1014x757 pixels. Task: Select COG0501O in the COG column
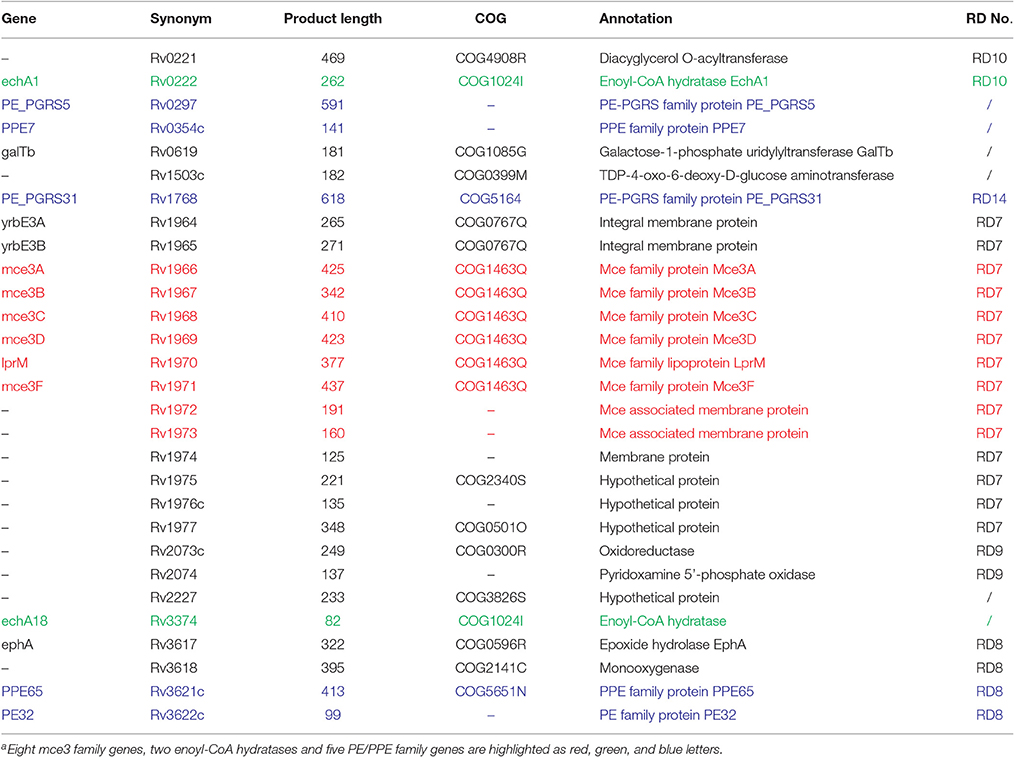click(x=490, y=528)
